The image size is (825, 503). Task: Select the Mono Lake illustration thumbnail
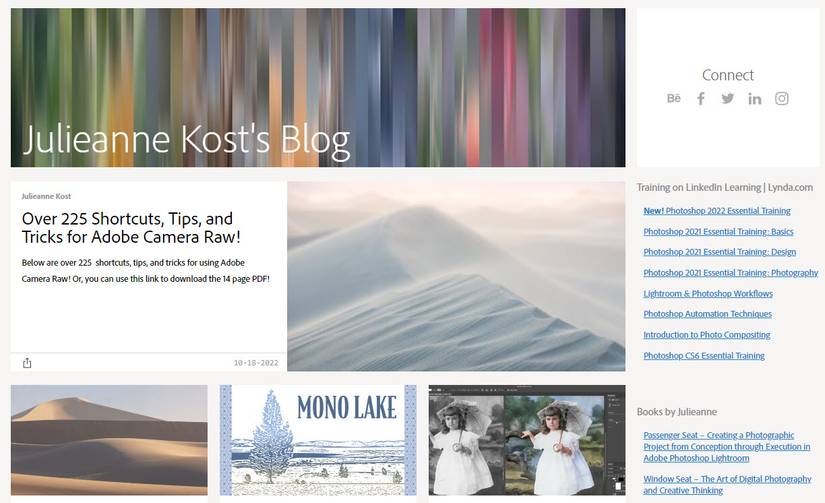coord(318,440)
